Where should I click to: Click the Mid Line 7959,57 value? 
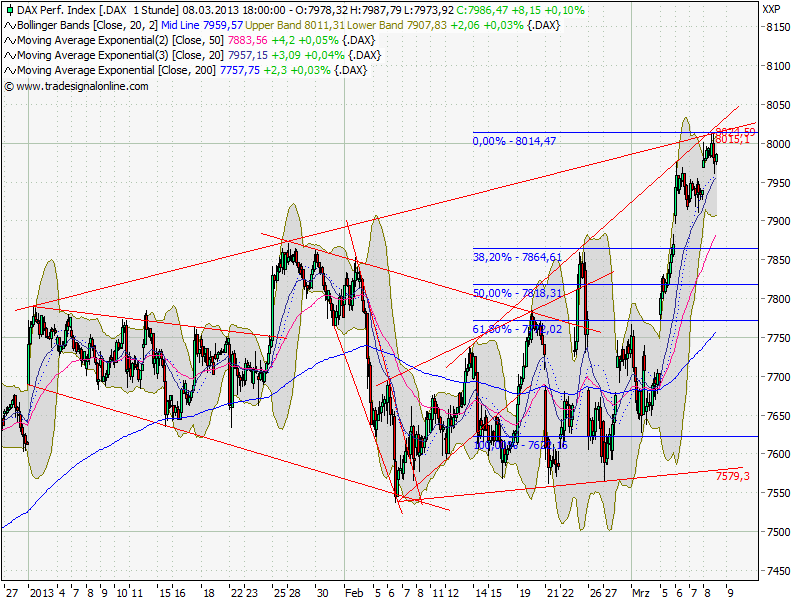click(x=202, y=26)
